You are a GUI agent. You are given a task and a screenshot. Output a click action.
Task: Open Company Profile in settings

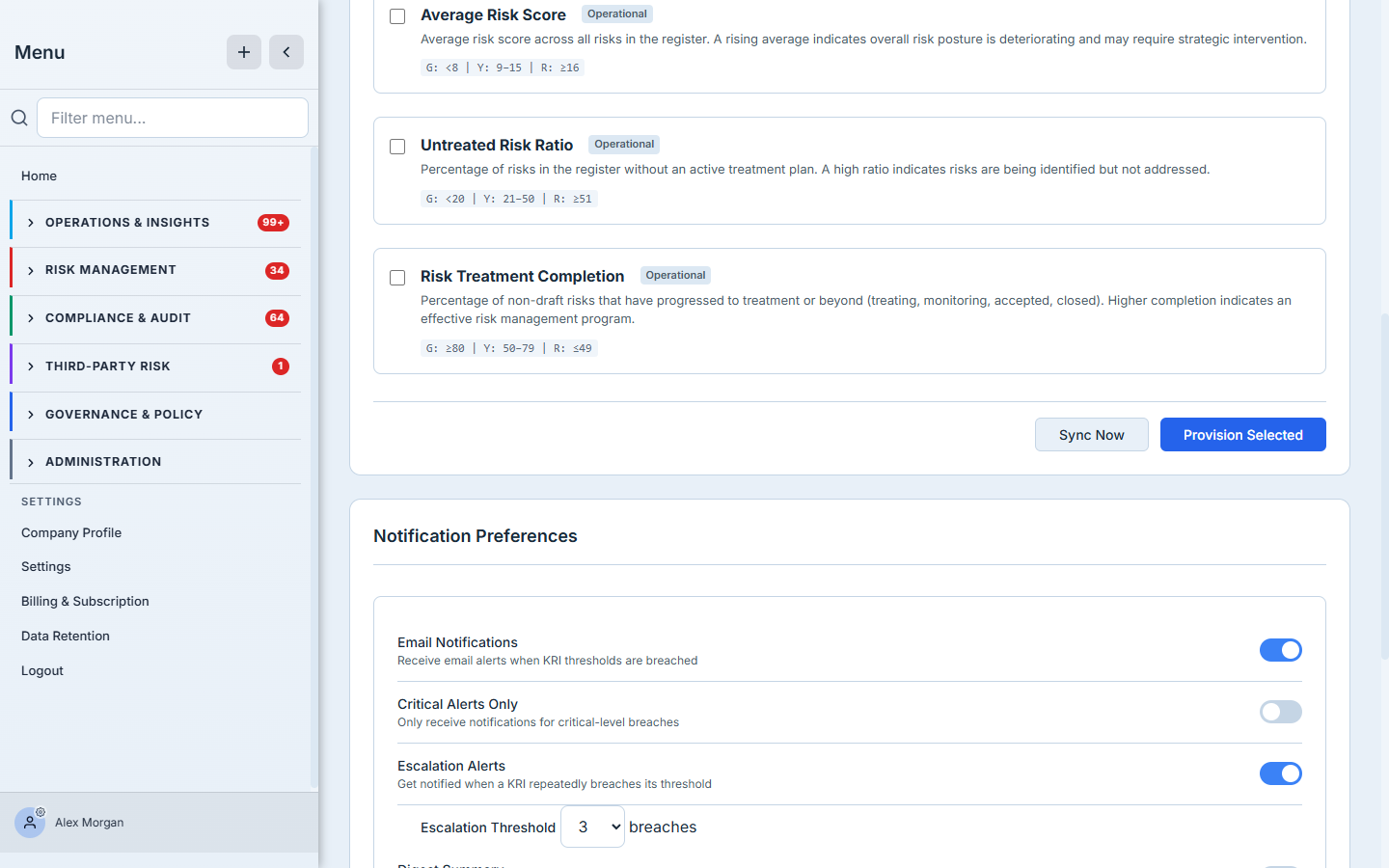click(71, 532)
